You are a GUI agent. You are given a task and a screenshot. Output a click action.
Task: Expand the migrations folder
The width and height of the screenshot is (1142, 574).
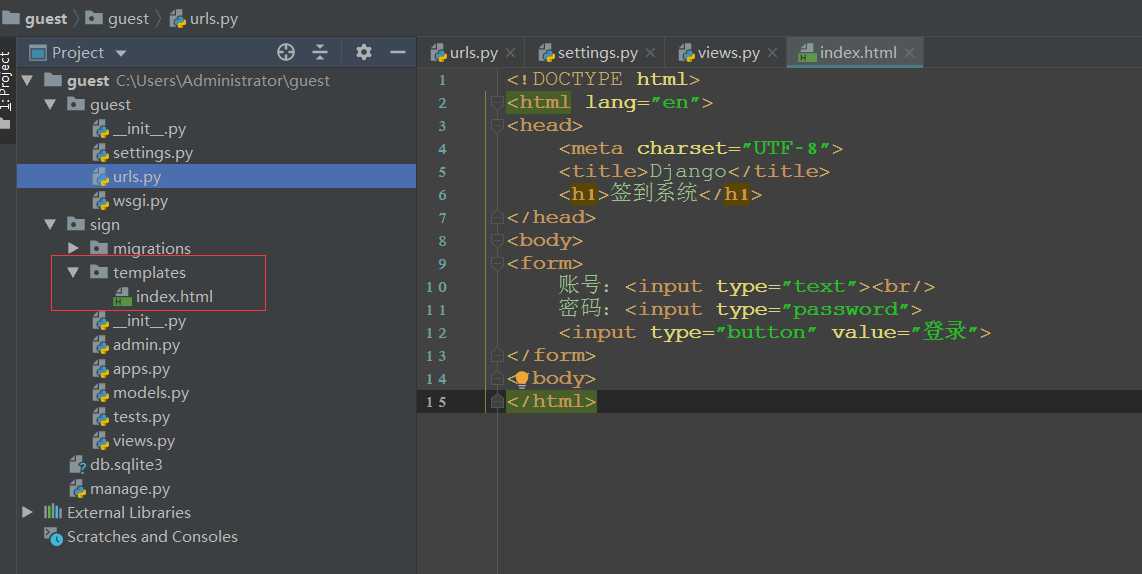pyautogui.click(x=73, y=248)
